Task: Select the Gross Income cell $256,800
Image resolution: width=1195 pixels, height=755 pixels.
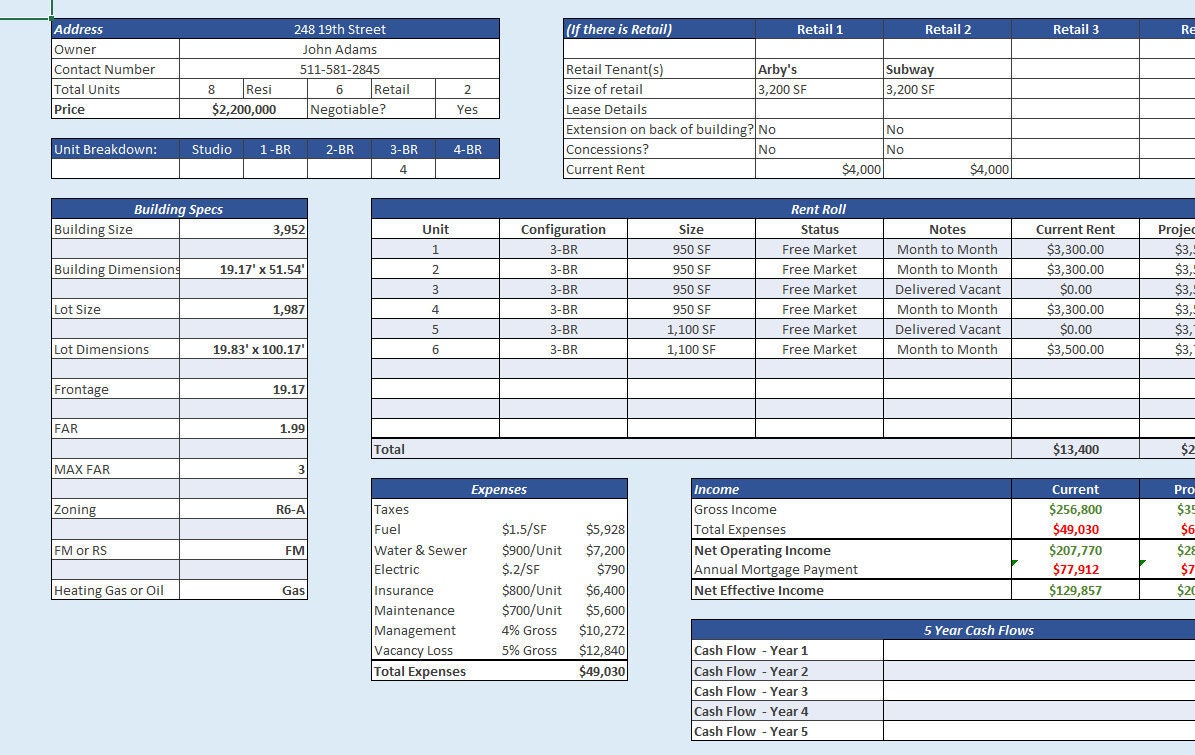Action: click(x=1075, y=509)
